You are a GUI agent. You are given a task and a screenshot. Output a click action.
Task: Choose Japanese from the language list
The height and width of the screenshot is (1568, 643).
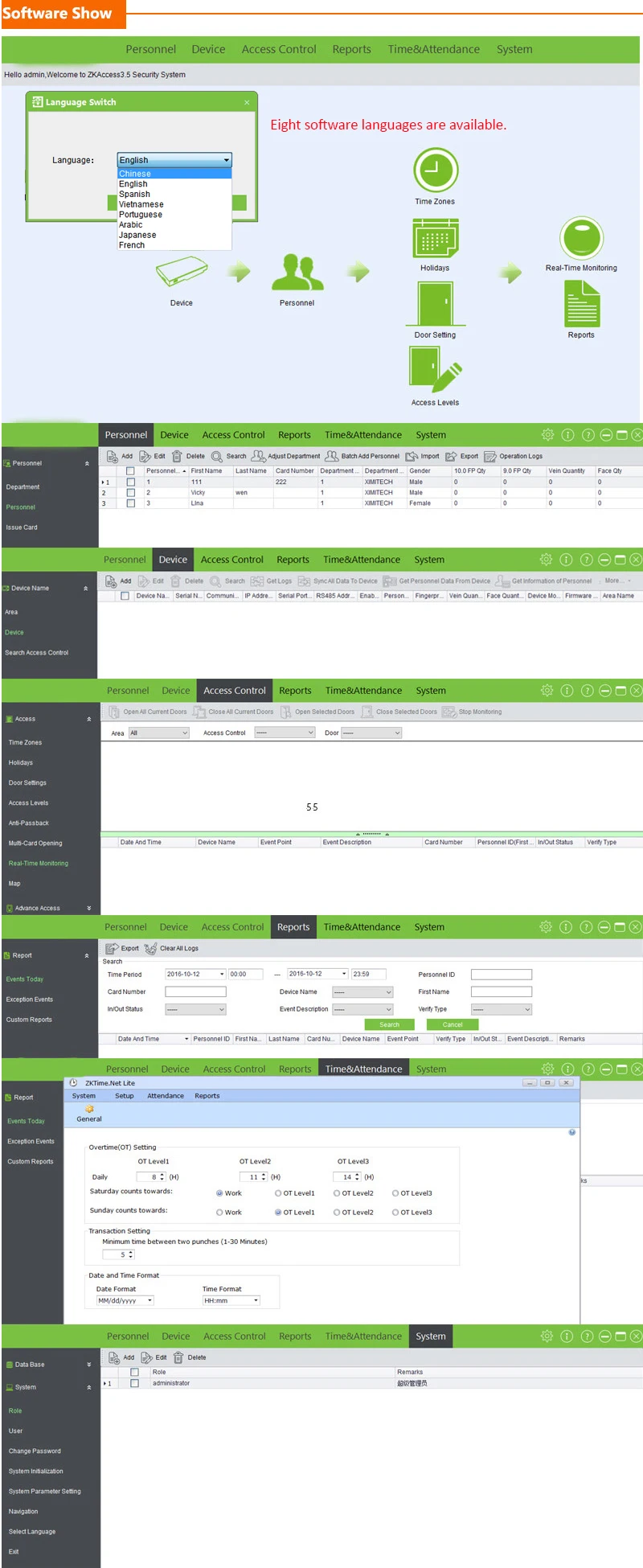pos(137,235)
